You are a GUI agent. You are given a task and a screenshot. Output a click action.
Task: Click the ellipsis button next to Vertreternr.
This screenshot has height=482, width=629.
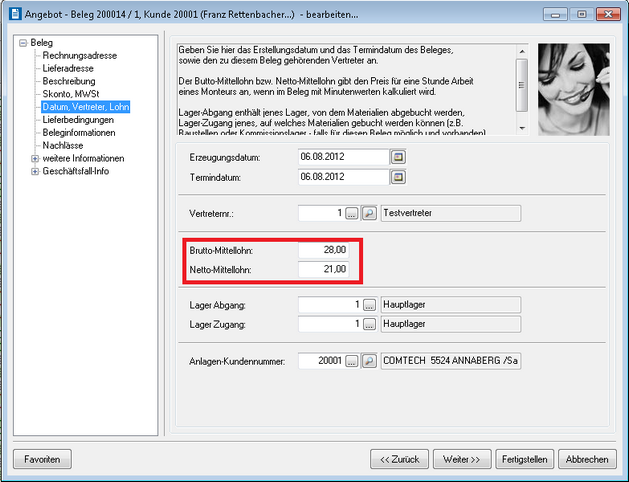[352, 213]
